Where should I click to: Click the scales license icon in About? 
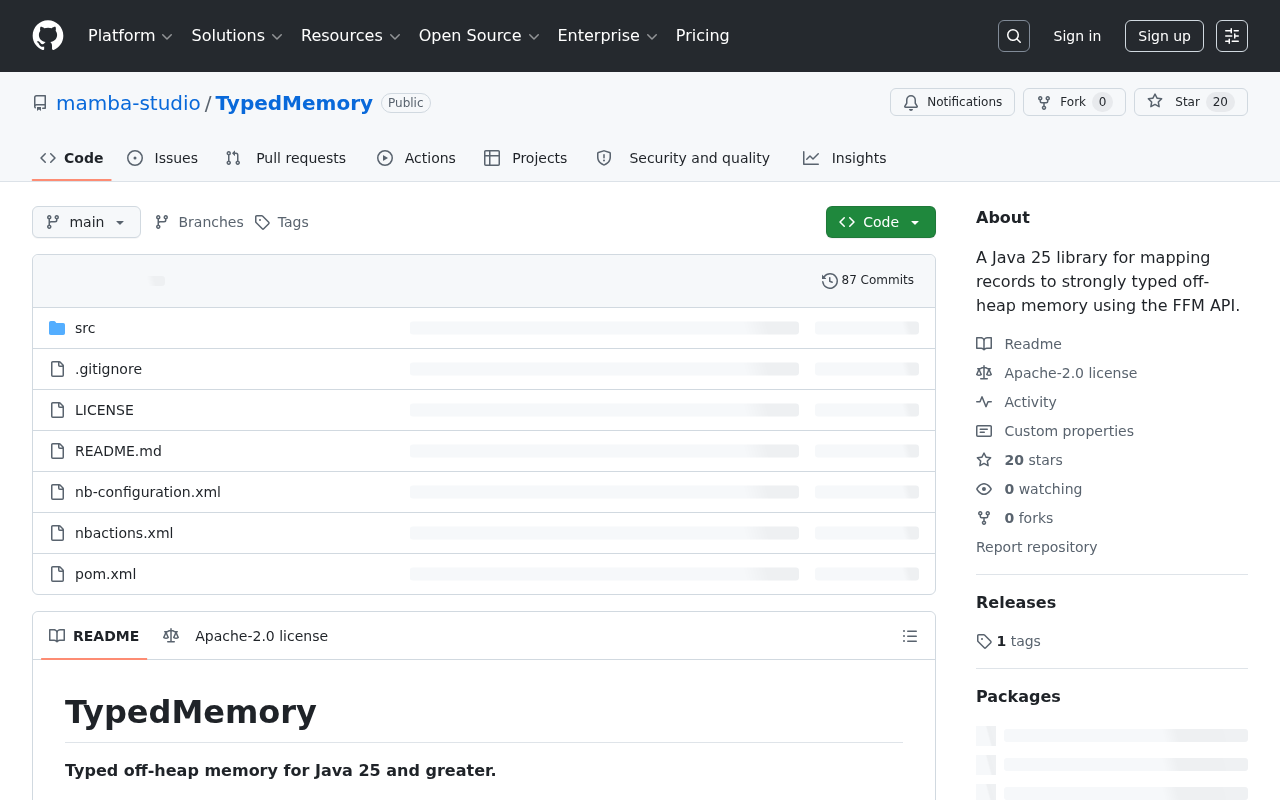(x=984, y=373)
